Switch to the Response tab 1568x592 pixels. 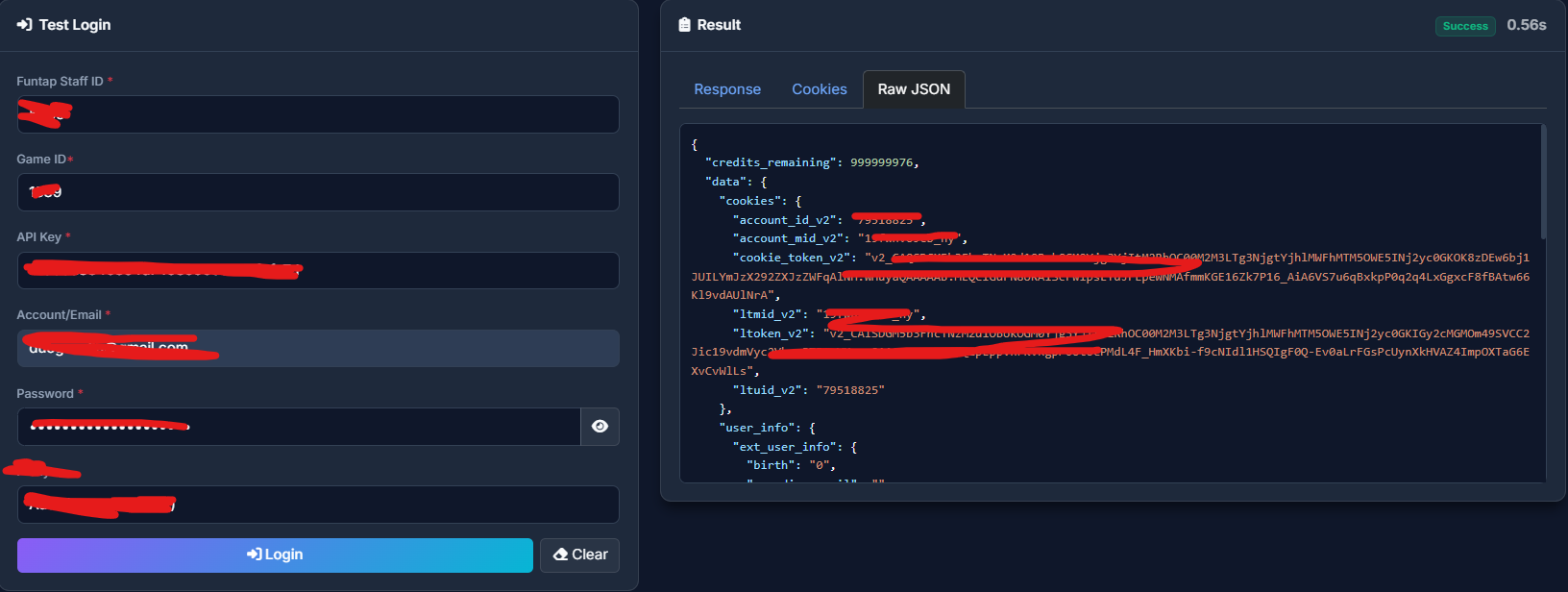click(726, 89)
